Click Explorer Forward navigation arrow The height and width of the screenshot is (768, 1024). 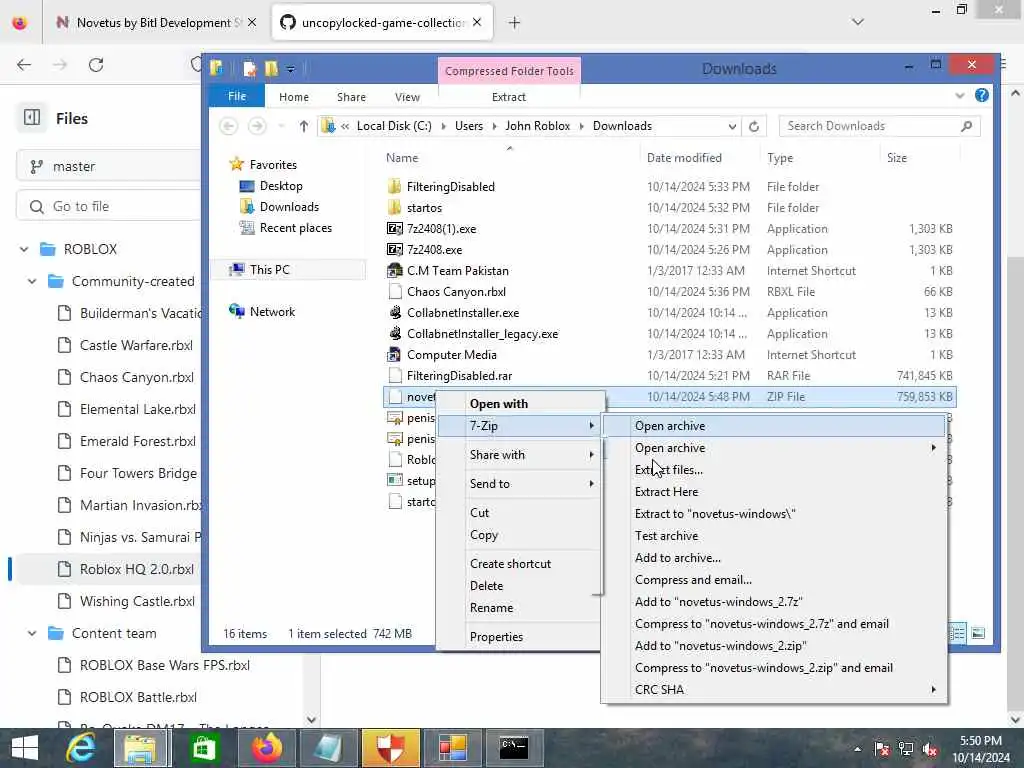coord(257,126)
